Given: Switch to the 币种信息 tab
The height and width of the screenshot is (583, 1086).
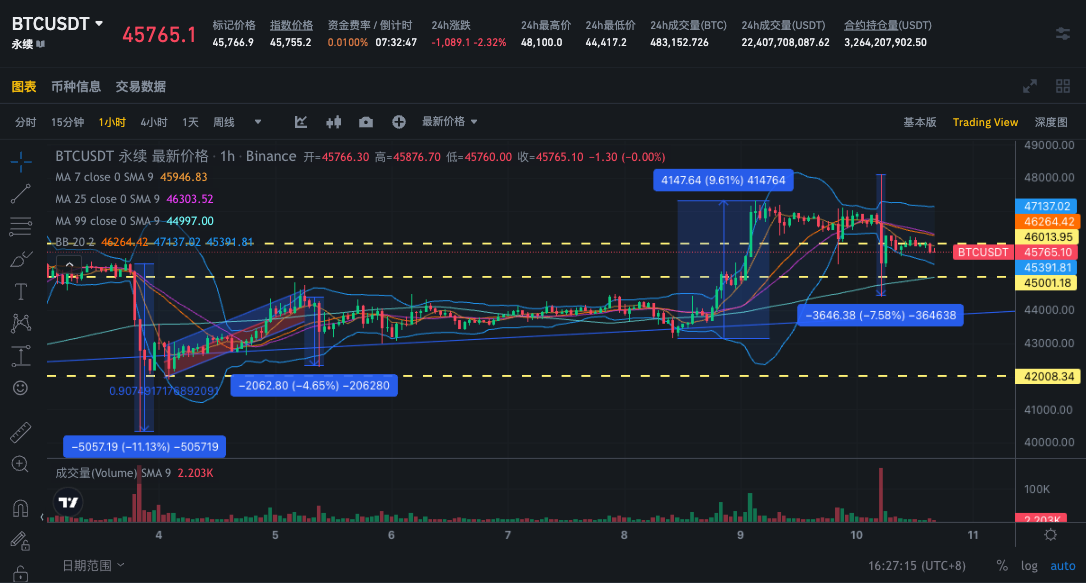Looking at the screenshot, I should 76,87.
